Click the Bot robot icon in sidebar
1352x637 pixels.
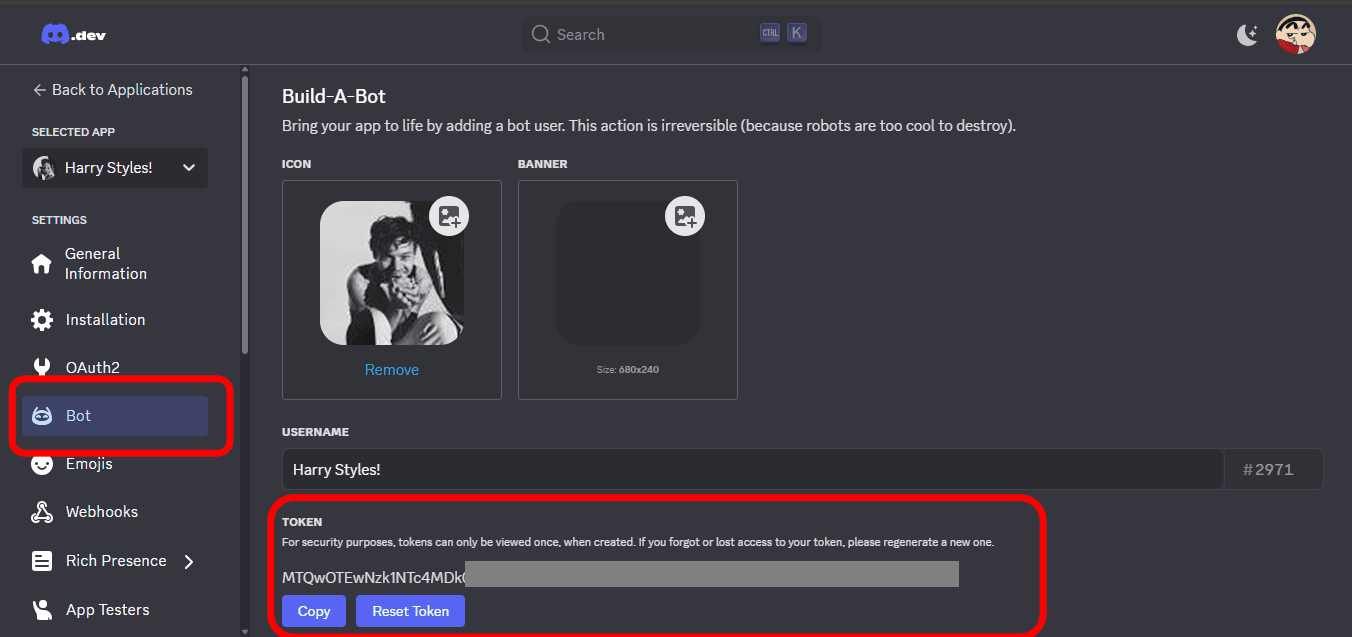pyautogui.click(x=42, y=415)
